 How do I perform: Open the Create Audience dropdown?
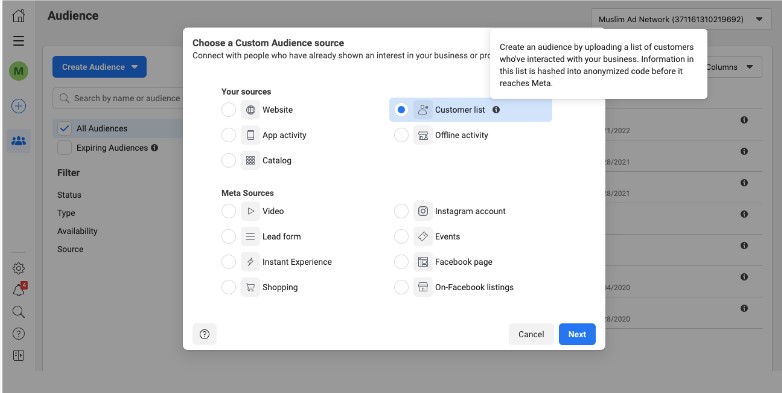point(99,67)
